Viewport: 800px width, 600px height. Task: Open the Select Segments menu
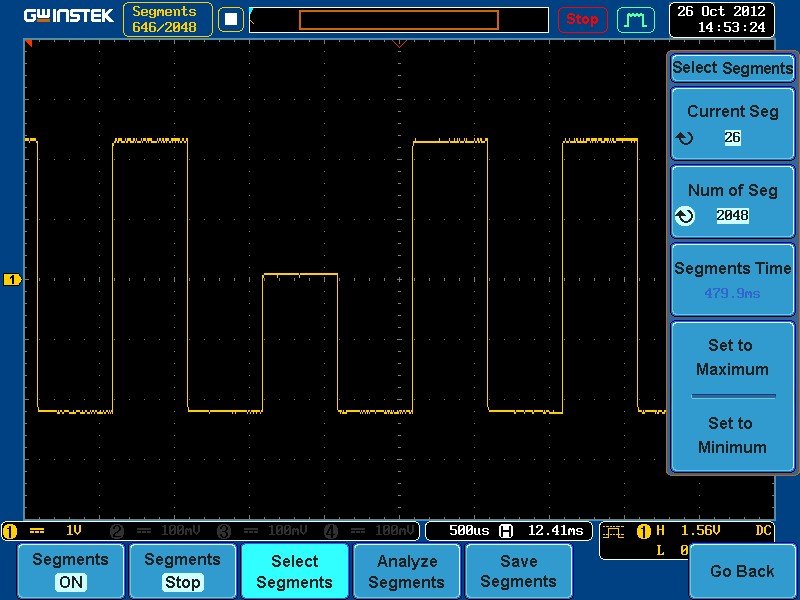point(294,571)
